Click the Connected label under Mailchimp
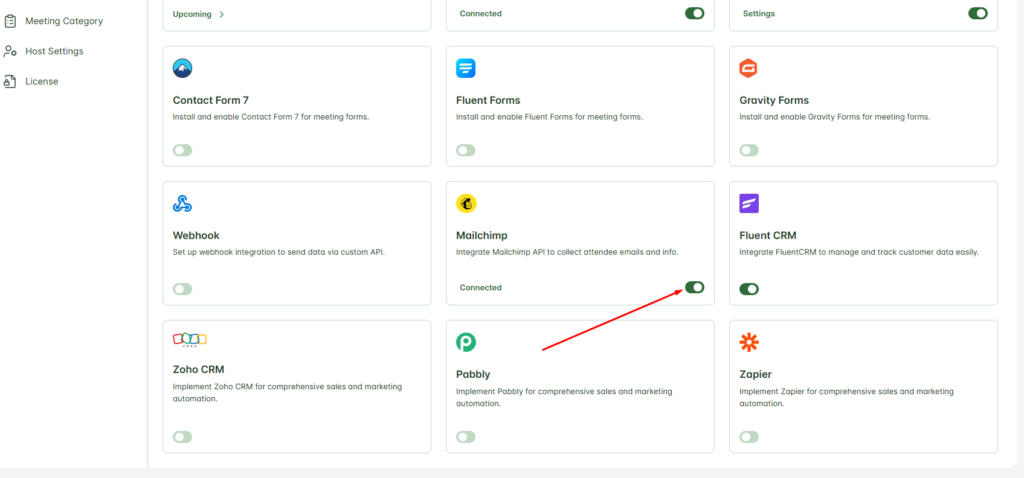The width and height of the screenshot is (1024, 478). [x=481, y=287]
